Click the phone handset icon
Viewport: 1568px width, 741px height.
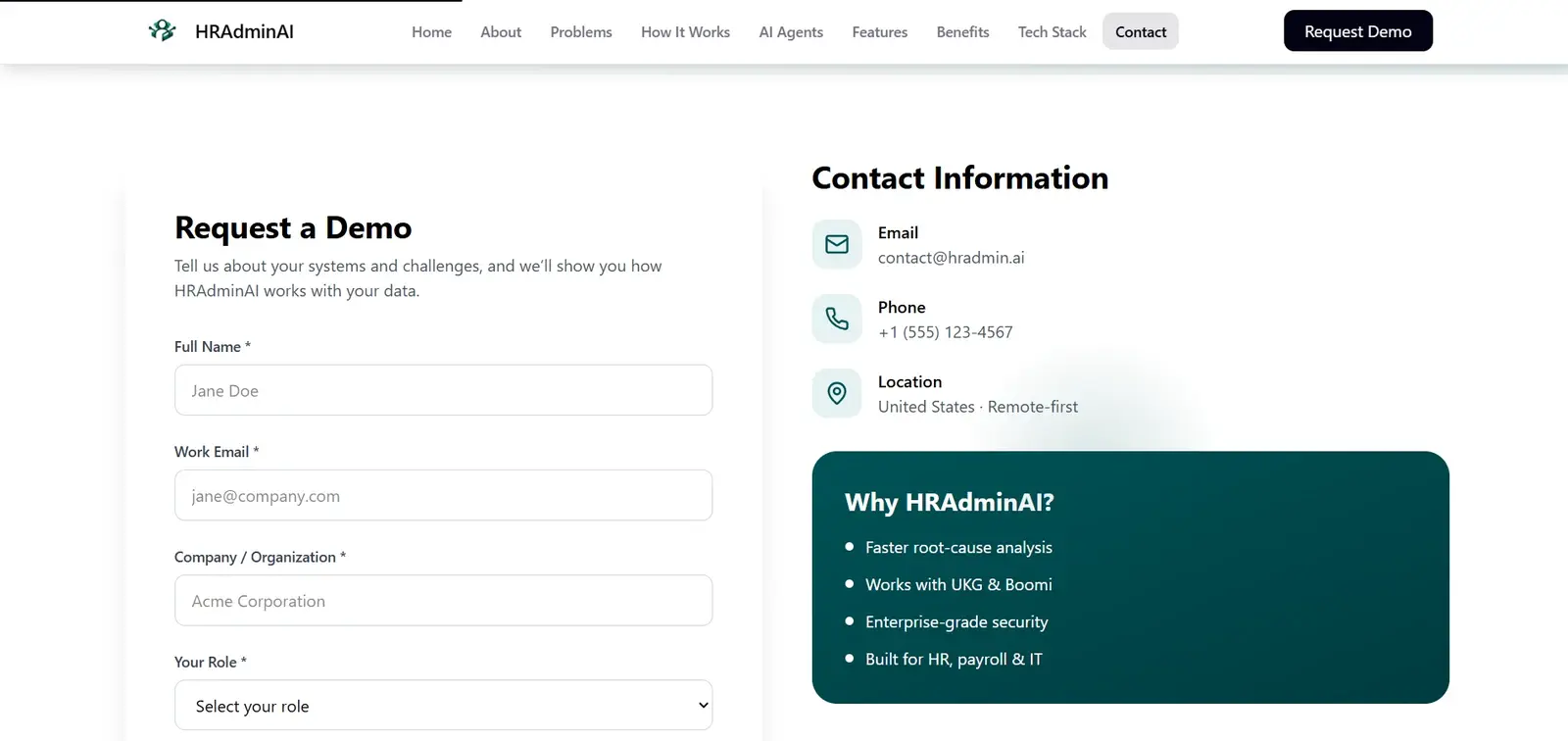(837, 319)
